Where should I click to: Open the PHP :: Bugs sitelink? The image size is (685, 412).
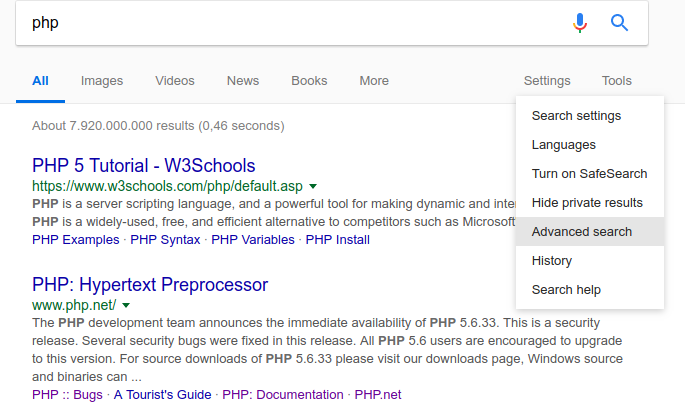[67, 395]
